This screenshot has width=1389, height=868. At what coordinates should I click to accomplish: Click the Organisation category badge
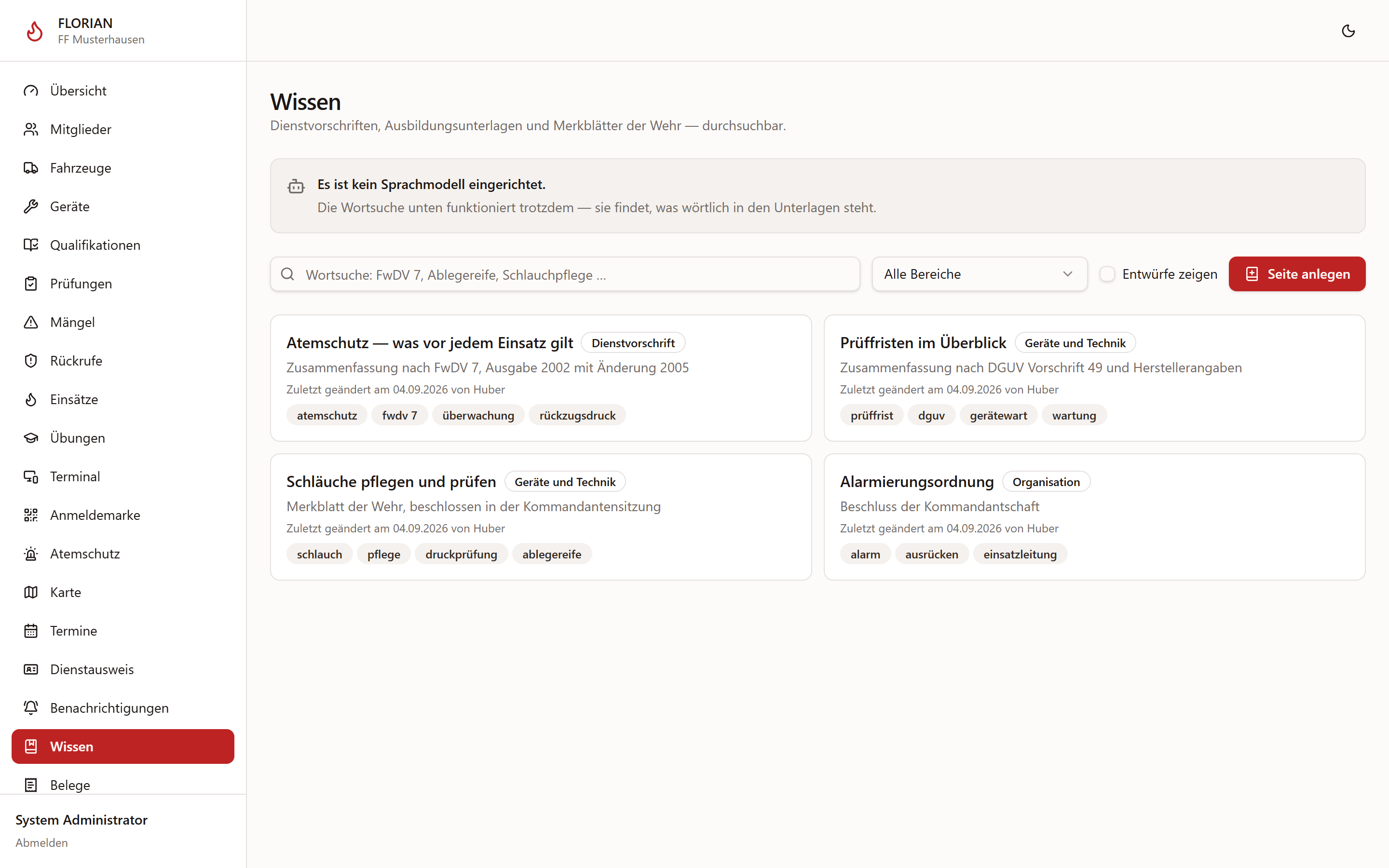coord(1046,482)
